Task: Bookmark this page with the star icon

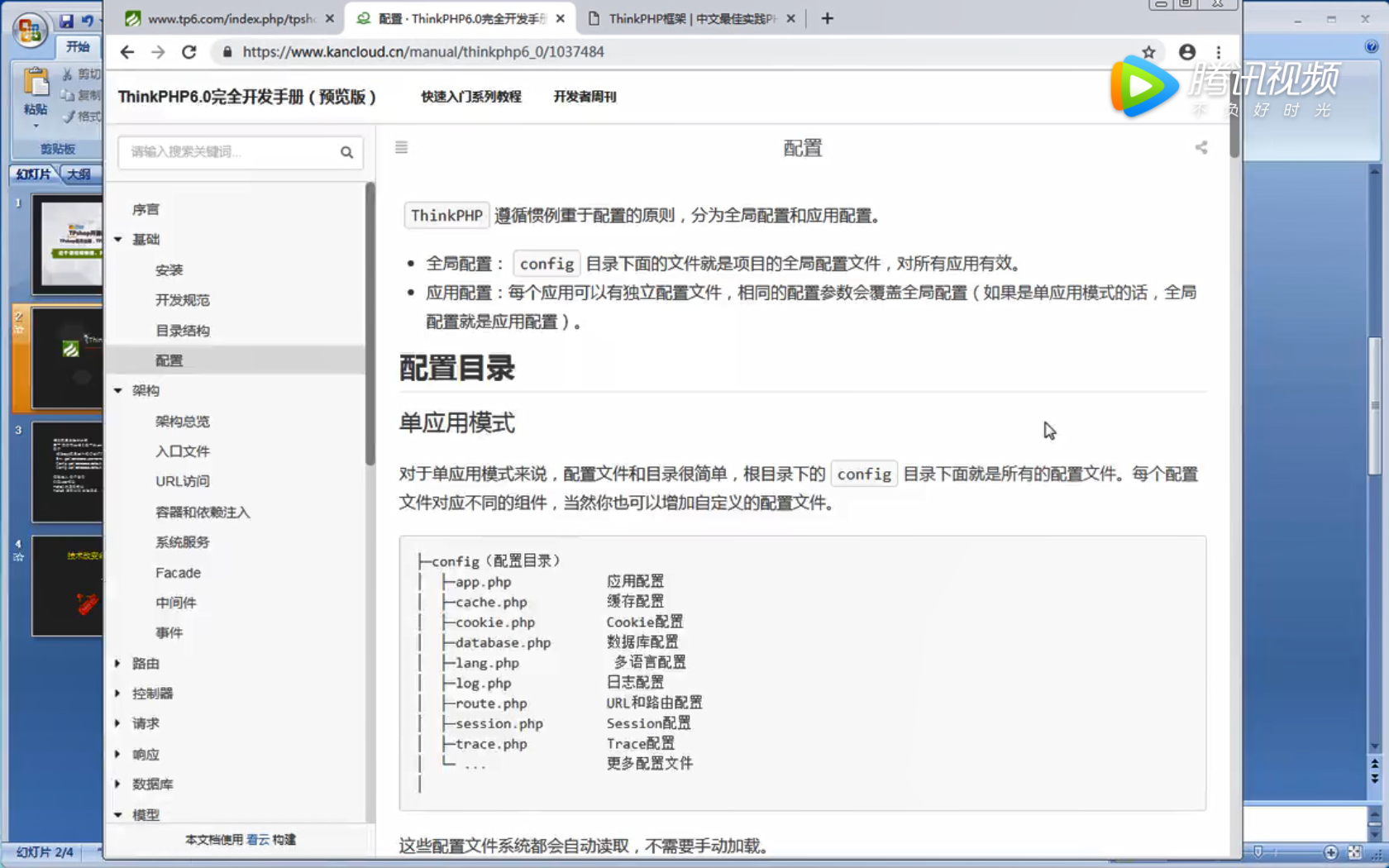Action: point(1148,52)
